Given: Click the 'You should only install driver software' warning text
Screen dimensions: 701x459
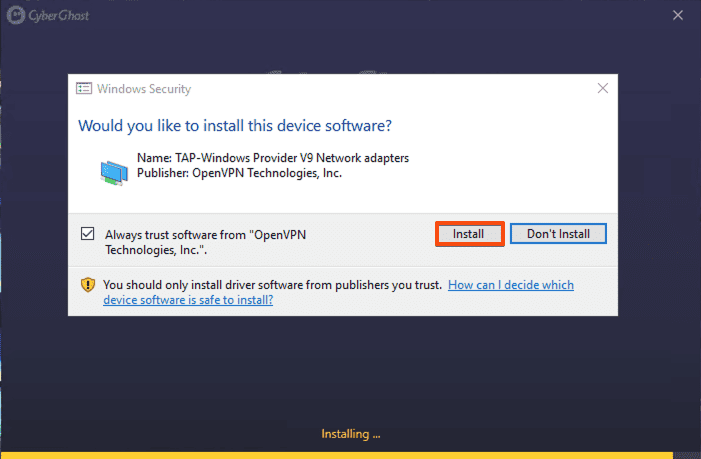Looking at the screenshot, I should (x=272, y=285).
